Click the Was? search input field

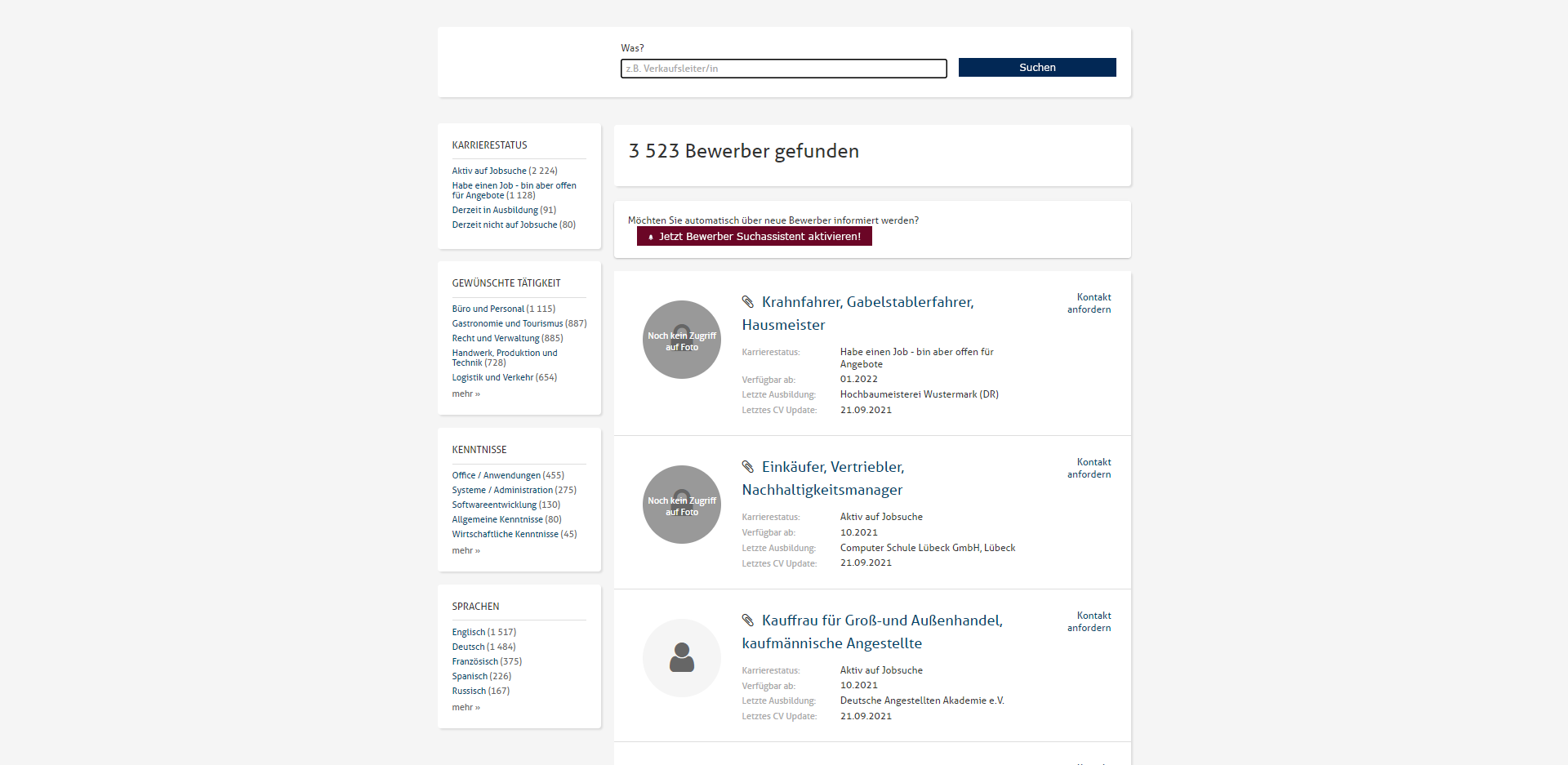point(783,69)
